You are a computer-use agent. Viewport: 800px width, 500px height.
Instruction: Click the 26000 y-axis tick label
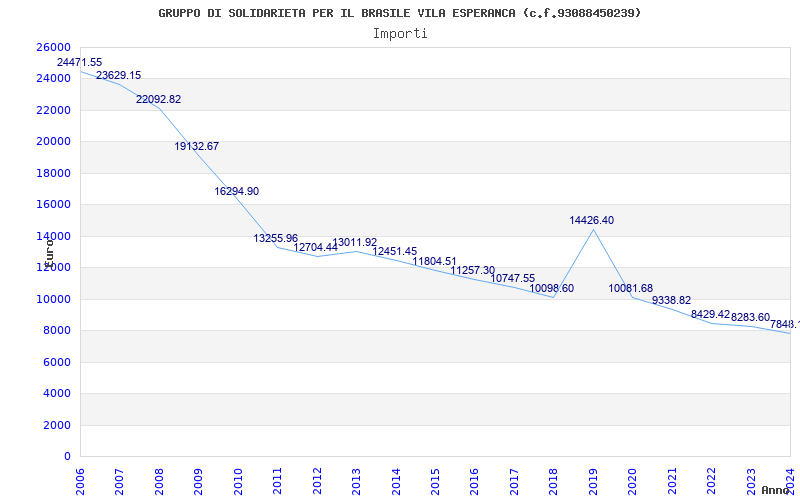[54, 47]
